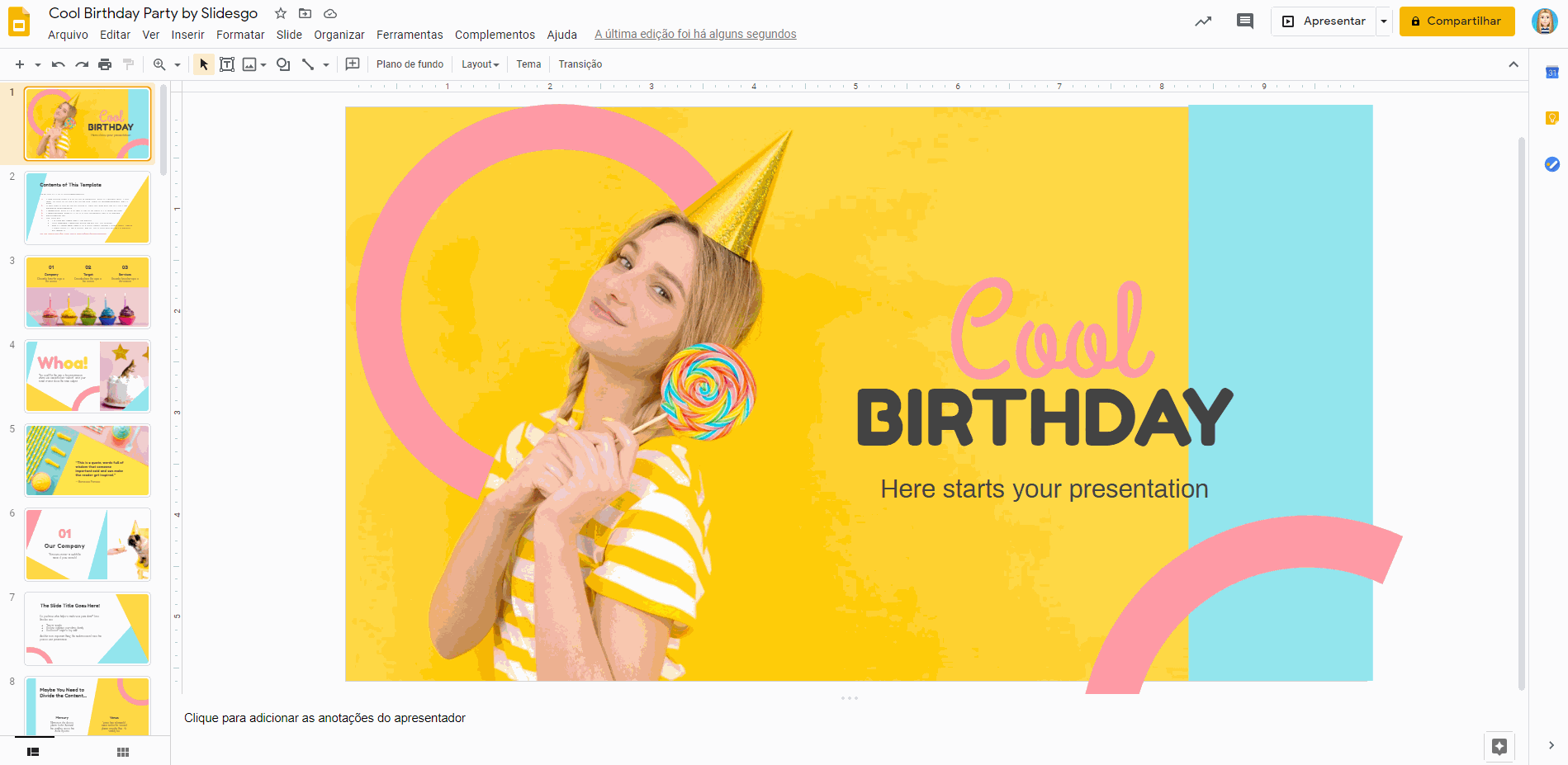
Task: Open new slide layout dropdown arrow
Action: [x=38, y=64]
